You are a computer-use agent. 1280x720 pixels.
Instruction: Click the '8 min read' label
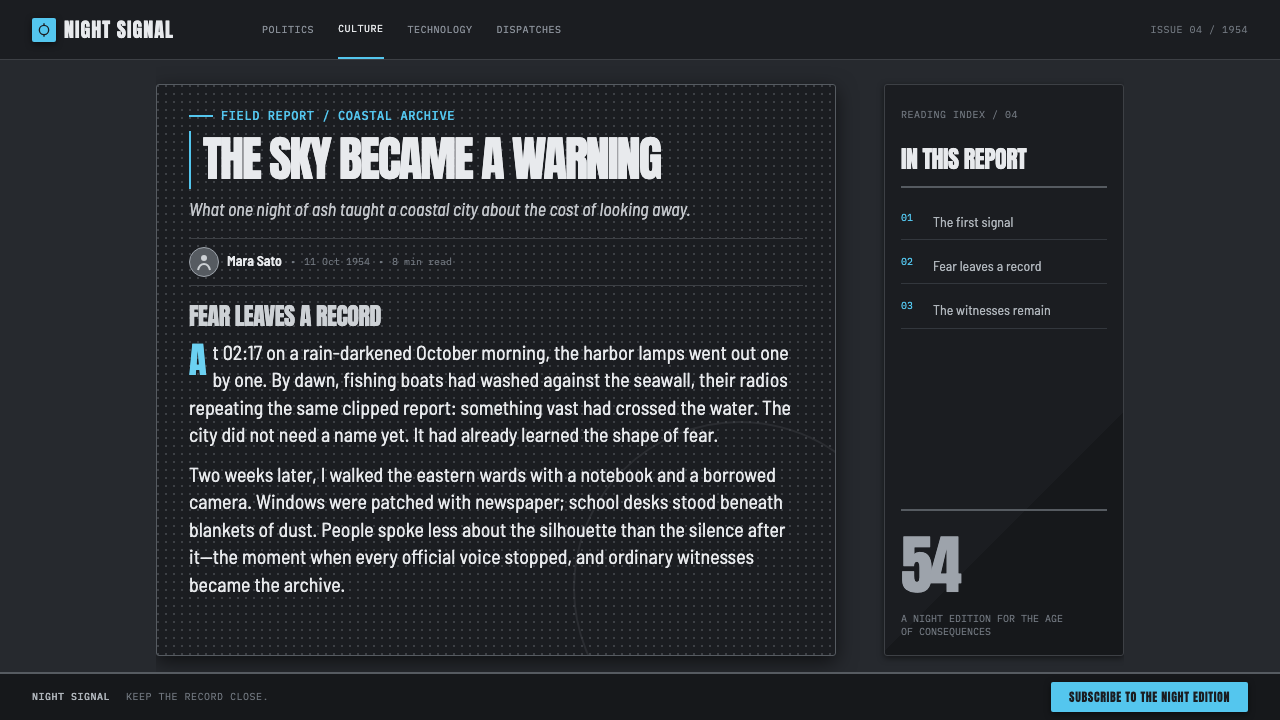[x=422, y=262]
